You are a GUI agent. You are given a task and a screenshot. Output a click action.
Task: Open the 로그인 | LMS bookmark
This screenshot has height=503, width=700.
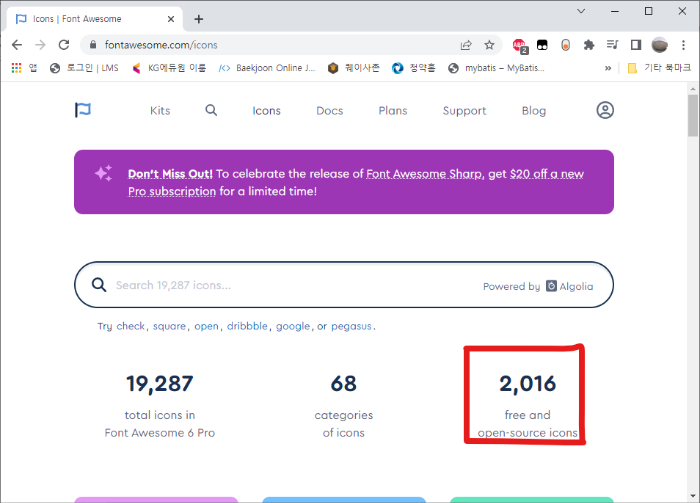84,68
